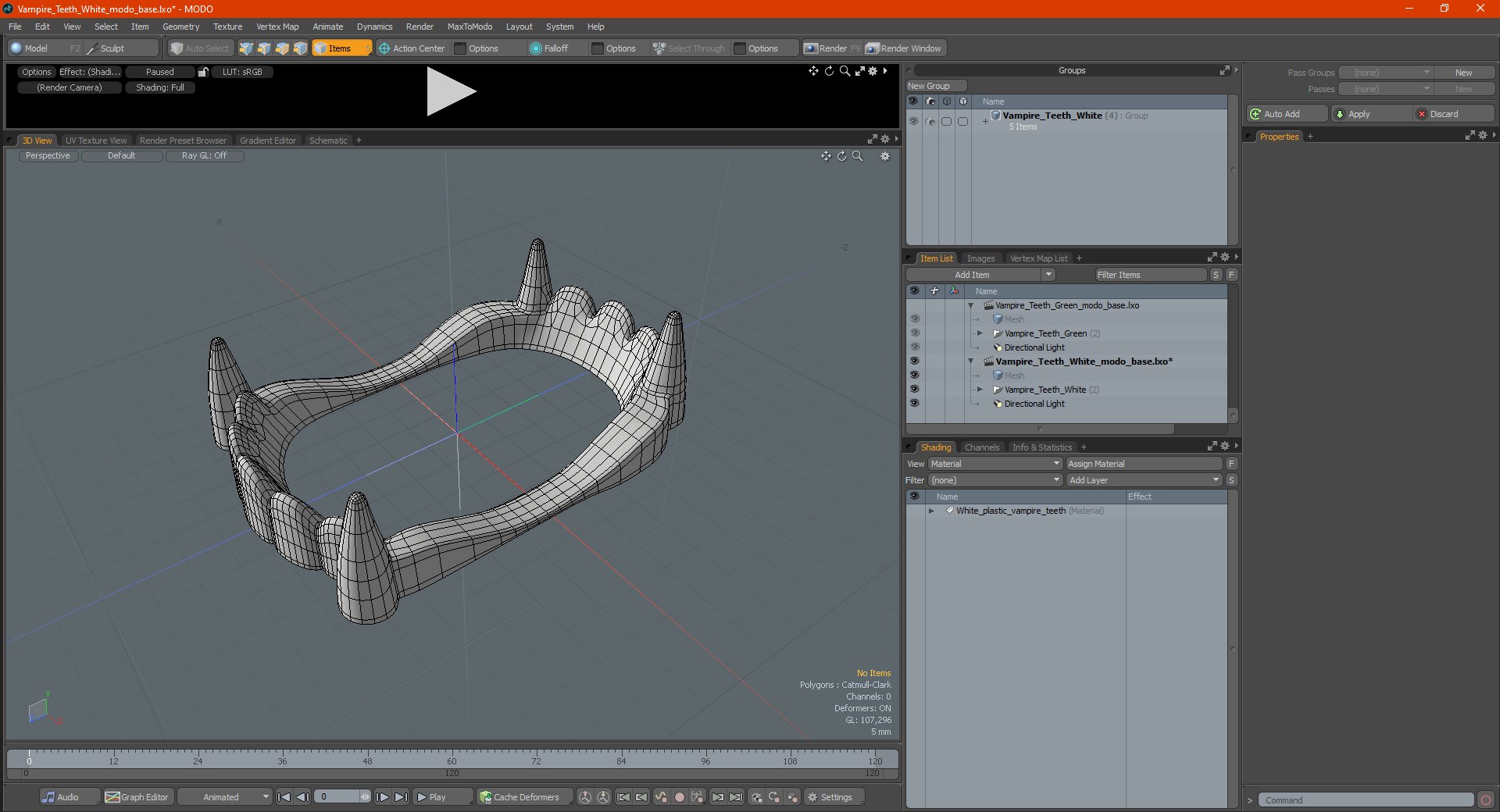Jump to the last frame
Viewport: 1500px width, 812px height.
tap(401, 797)
